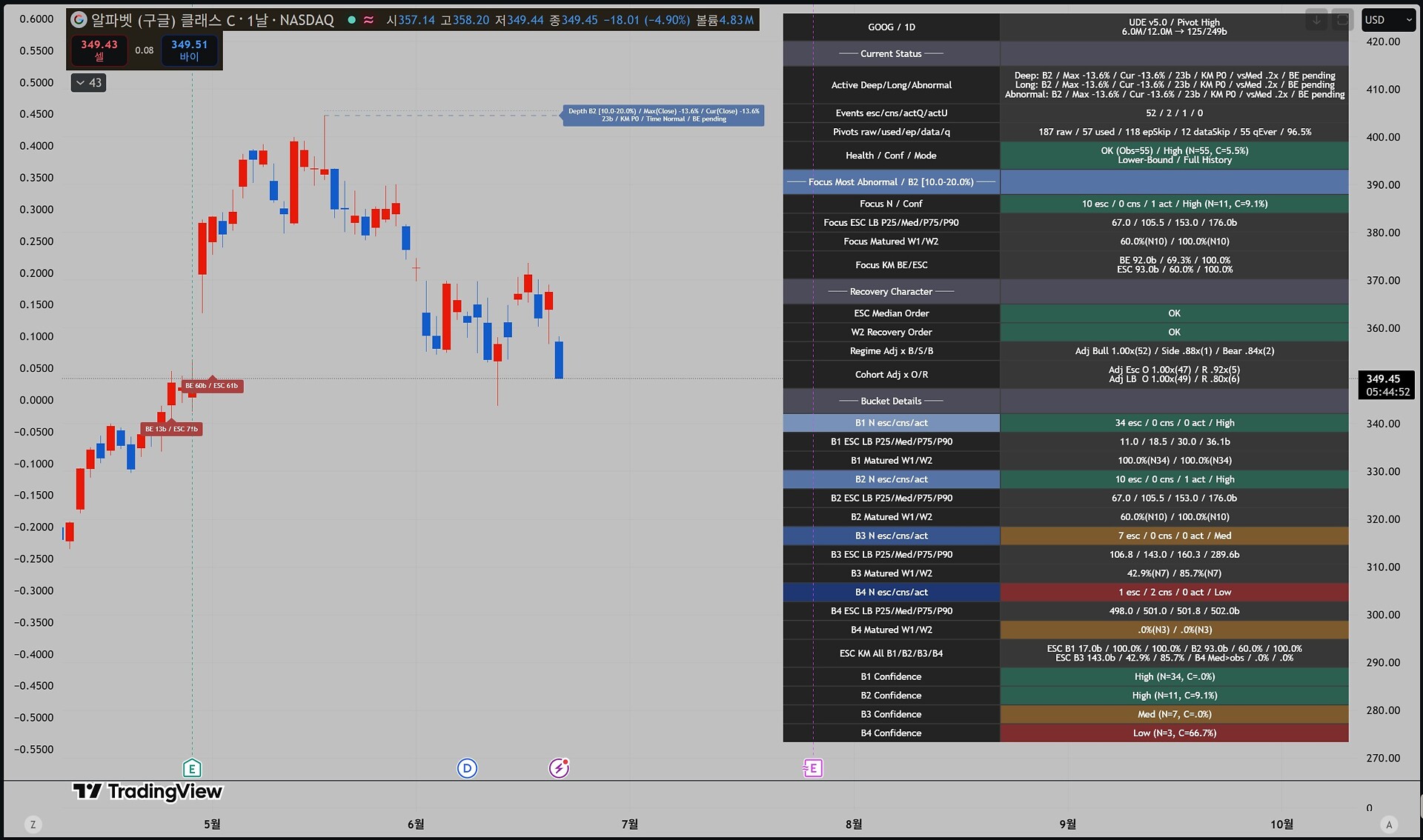The width and height of the screenshot is (1423, 840).
Task: Click the dividend D marker icon
Action: coord(467,768)
